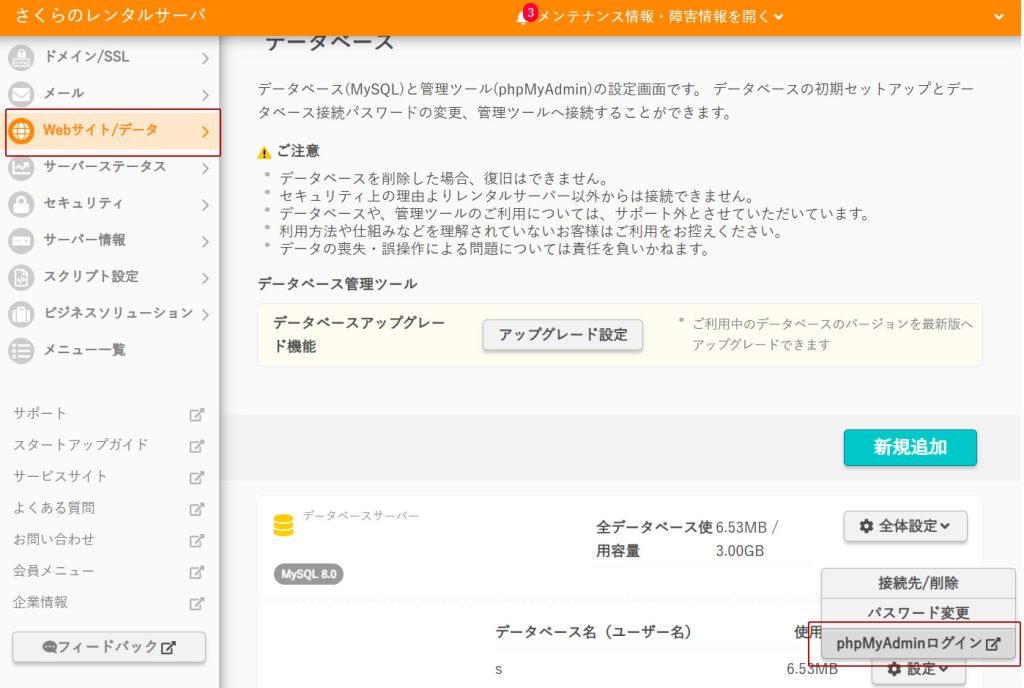1024x688 pixels.
Task: Click the 3.00GB capacity text
Action: 739,551
